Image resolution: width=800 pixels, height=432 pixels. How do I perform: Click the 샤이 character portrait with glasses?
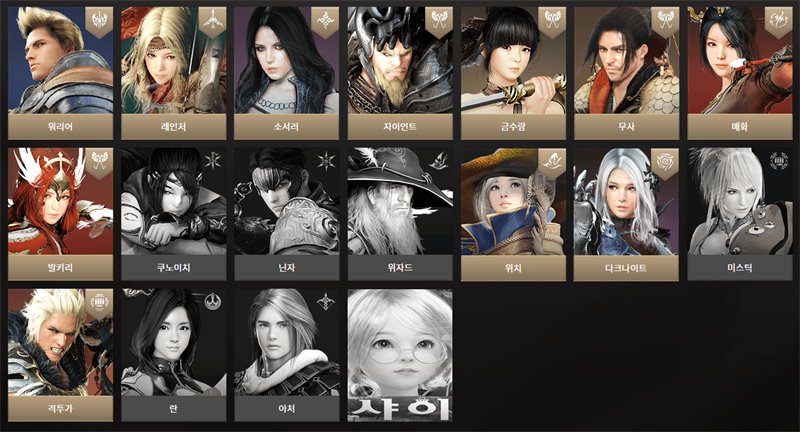click(x=400, y=355)
